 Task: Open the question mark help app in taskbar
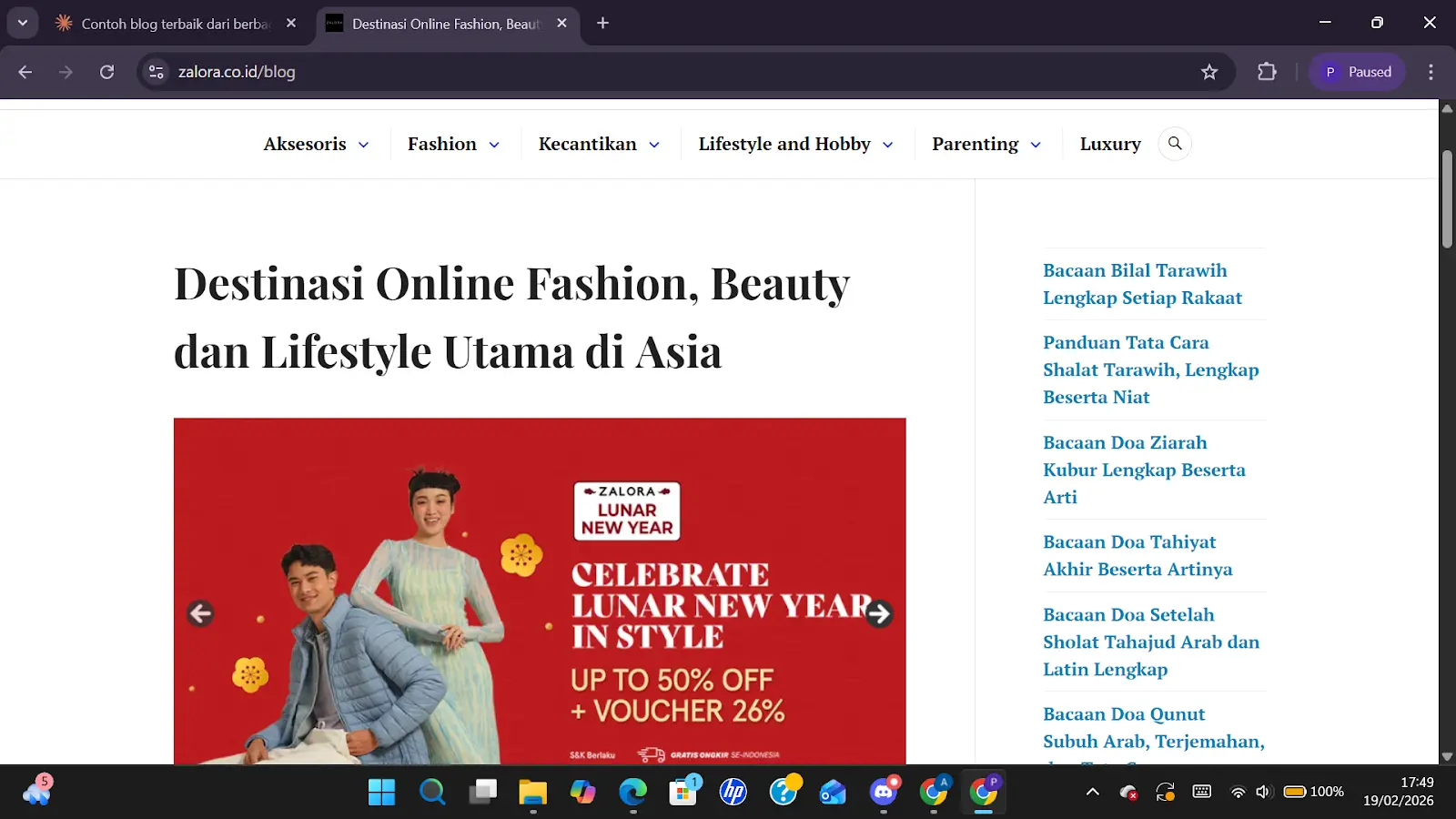(x=784, y=792)
